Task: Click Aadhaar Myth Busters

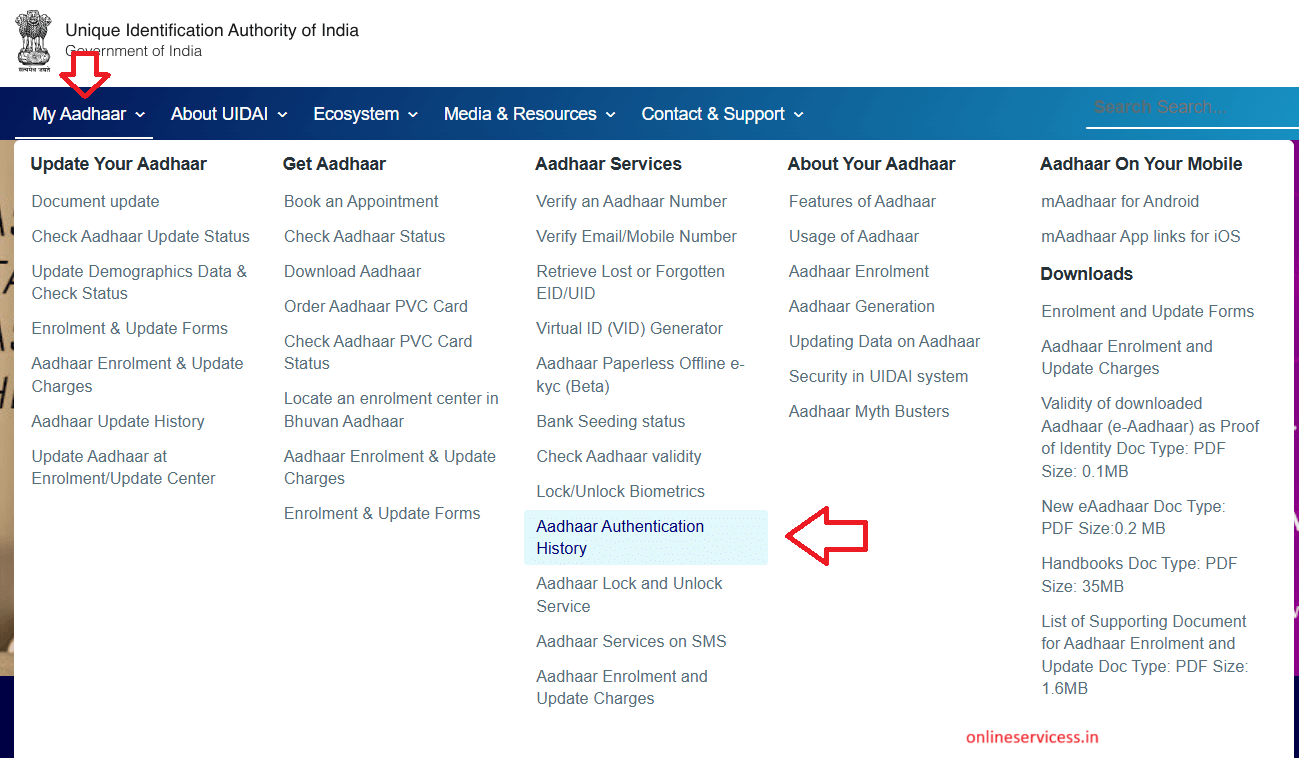Action: pyautogui.click(x=868, y=411)
